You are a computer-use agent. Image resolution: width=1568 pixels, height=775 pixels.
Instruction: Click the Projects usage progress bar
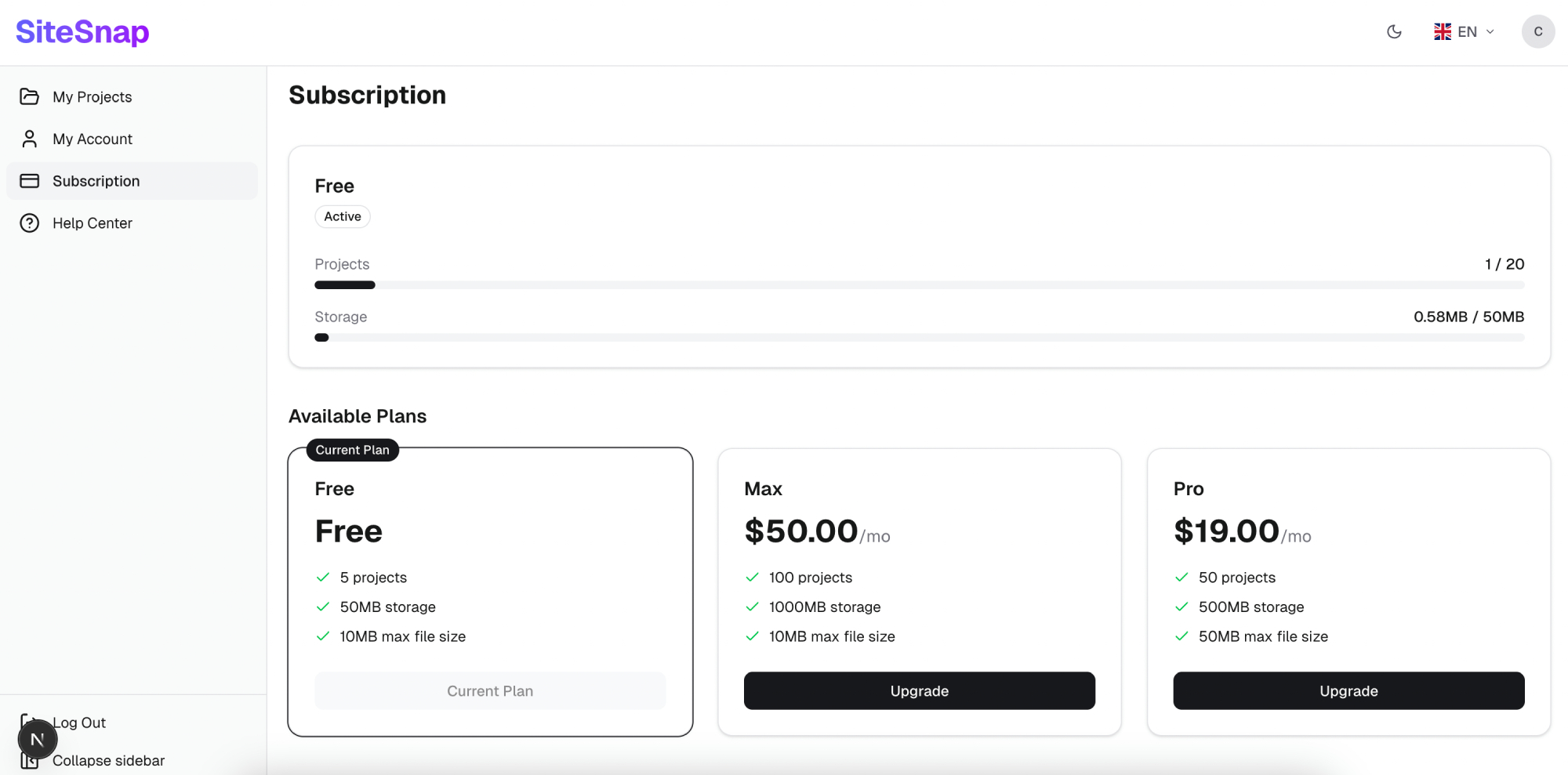(x=919, y=285)
